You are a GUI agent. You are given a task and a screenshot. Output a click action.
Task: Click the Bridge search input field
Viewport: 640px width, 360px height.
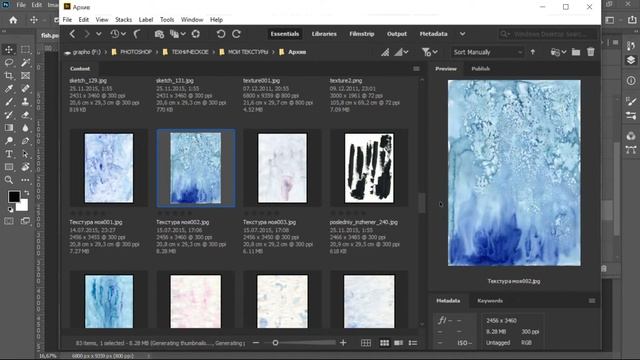tap(548, 34)
